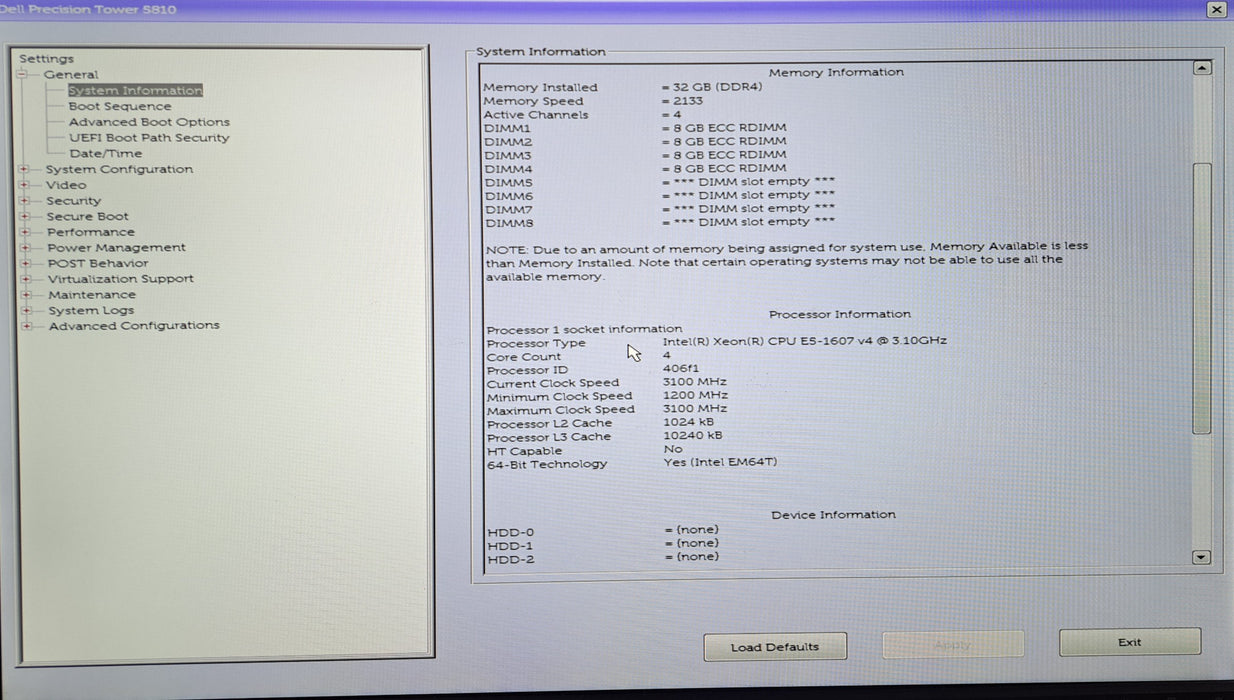This screenshot has width=1234, height=700.
Task: Expand the Power Management plus box
Action: point(25,247)
